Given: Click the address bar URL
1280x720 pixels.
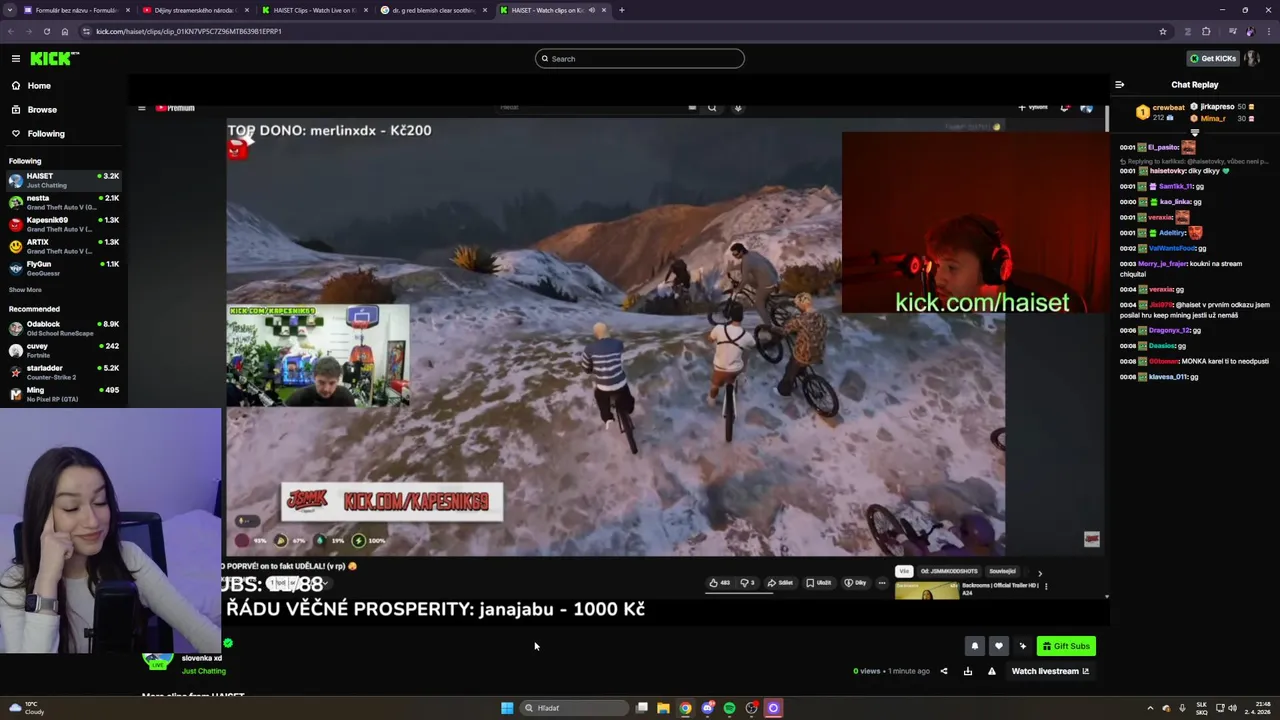Looking at the screenshot, I should pos(188,31).
